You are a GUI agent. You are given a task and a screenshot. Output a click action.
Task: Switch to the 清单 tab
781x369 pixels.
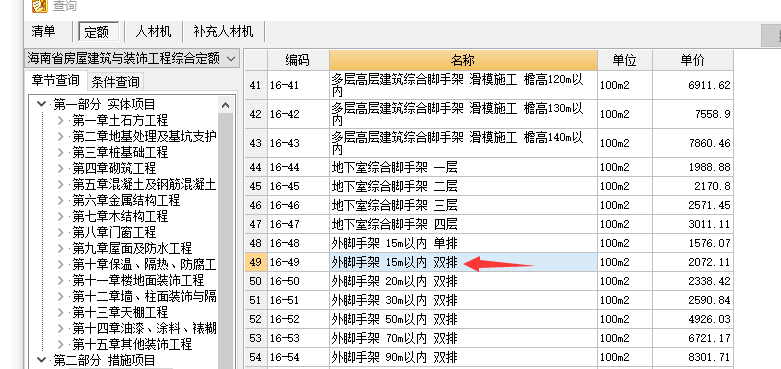(43, 32)
